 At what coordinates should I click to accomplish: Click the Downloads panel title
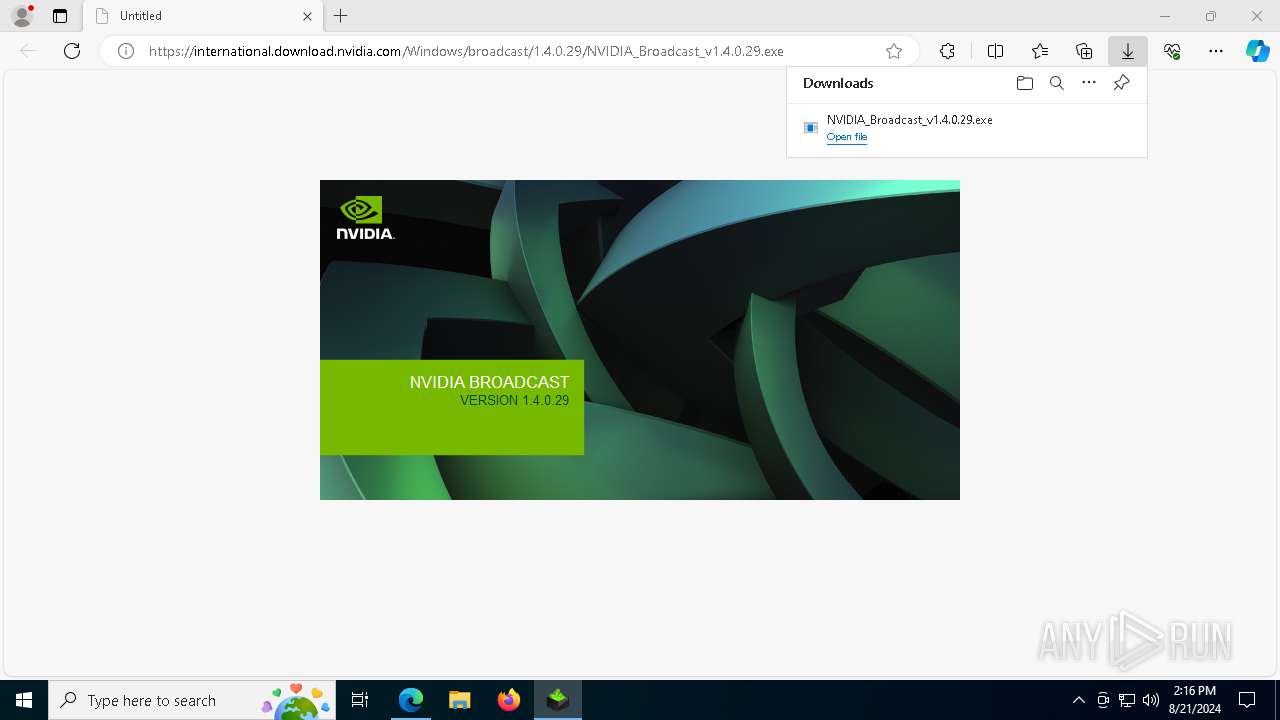[838, 83]
